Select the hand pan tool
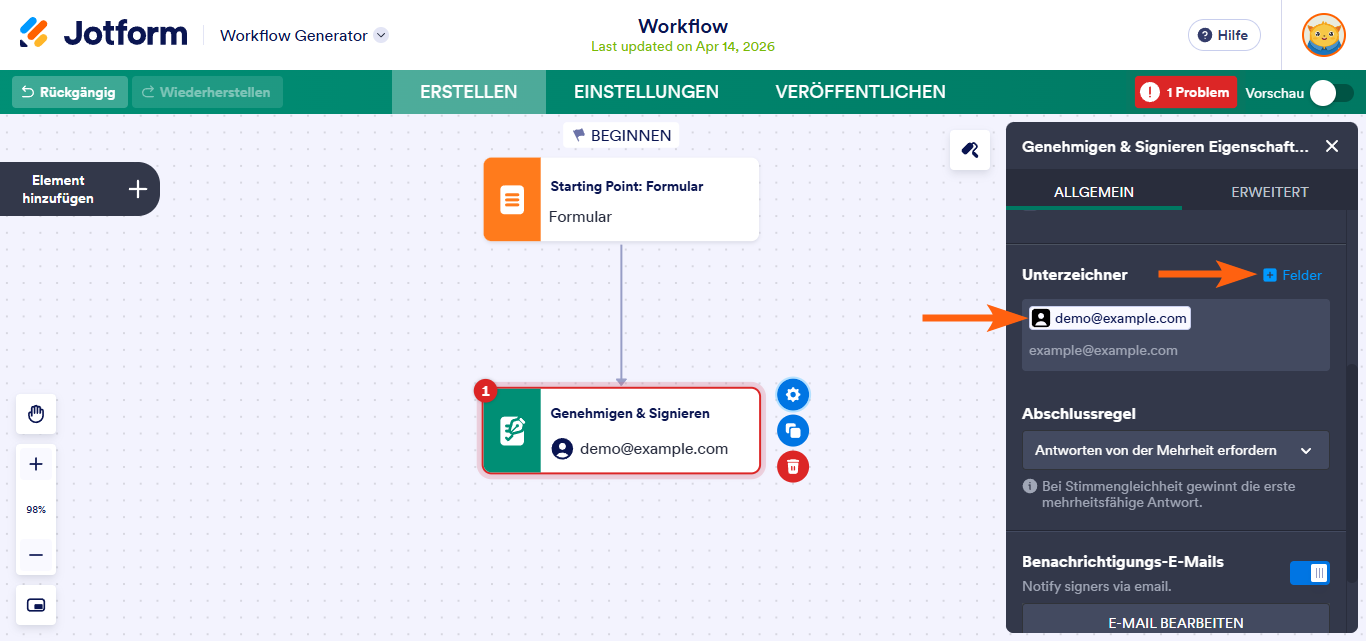 click(x=35, y=413)
